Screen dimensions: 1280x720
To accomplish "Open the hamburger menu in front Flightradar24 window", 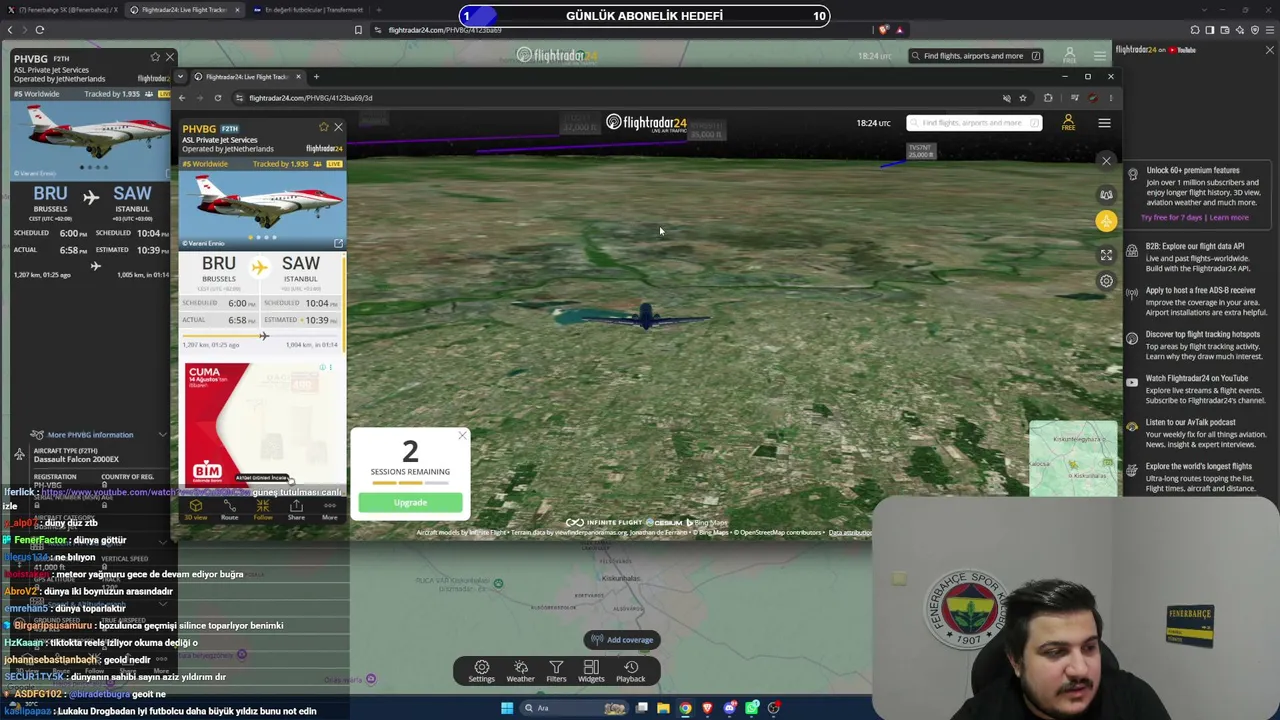I will (x=1104, y=123).
